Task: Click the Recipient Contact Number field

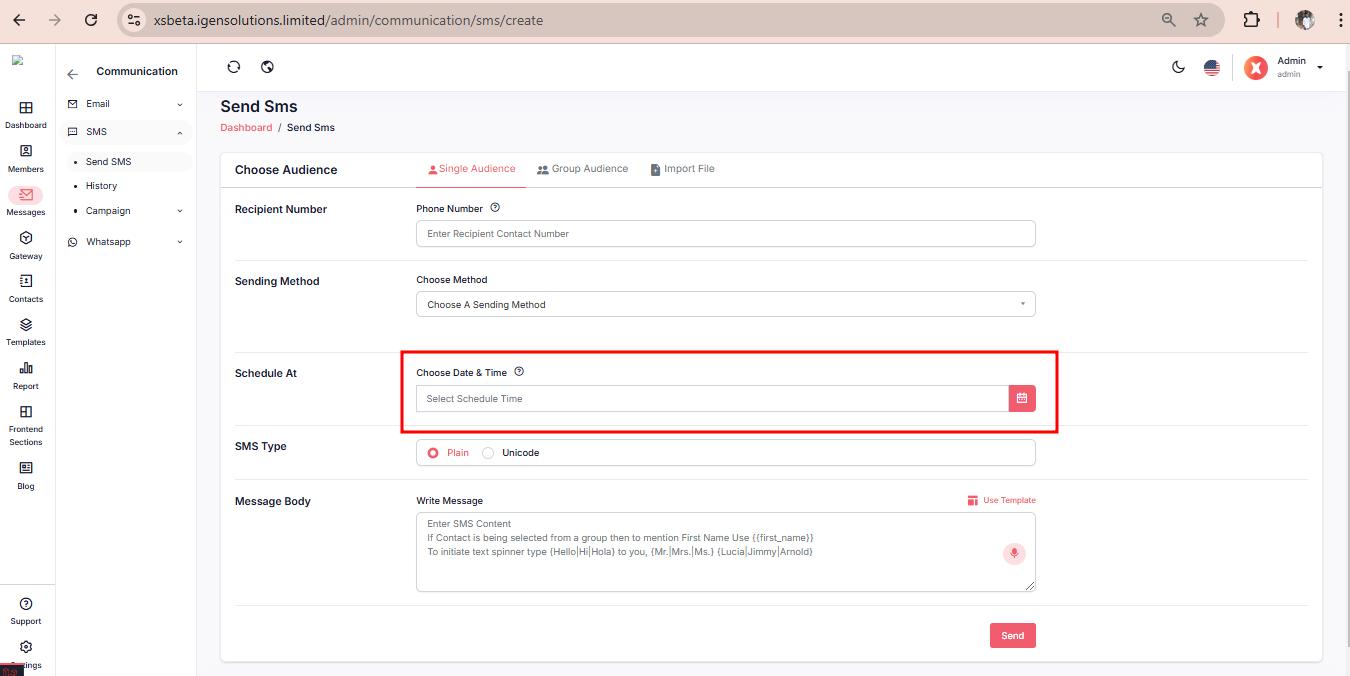Action: tap(725, 234)
